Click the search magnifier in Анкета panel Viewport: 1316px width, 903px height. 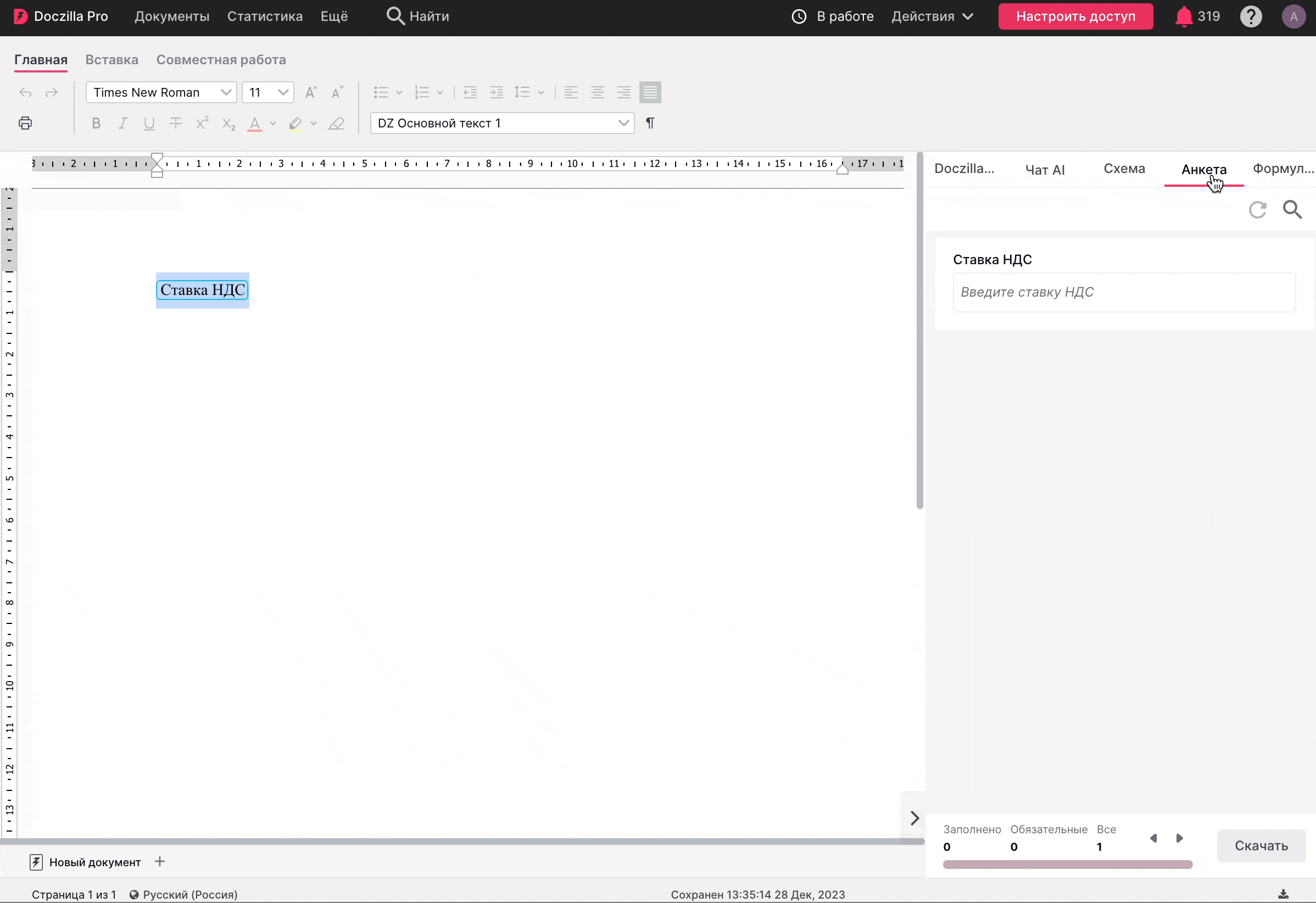click(1293, 209)
